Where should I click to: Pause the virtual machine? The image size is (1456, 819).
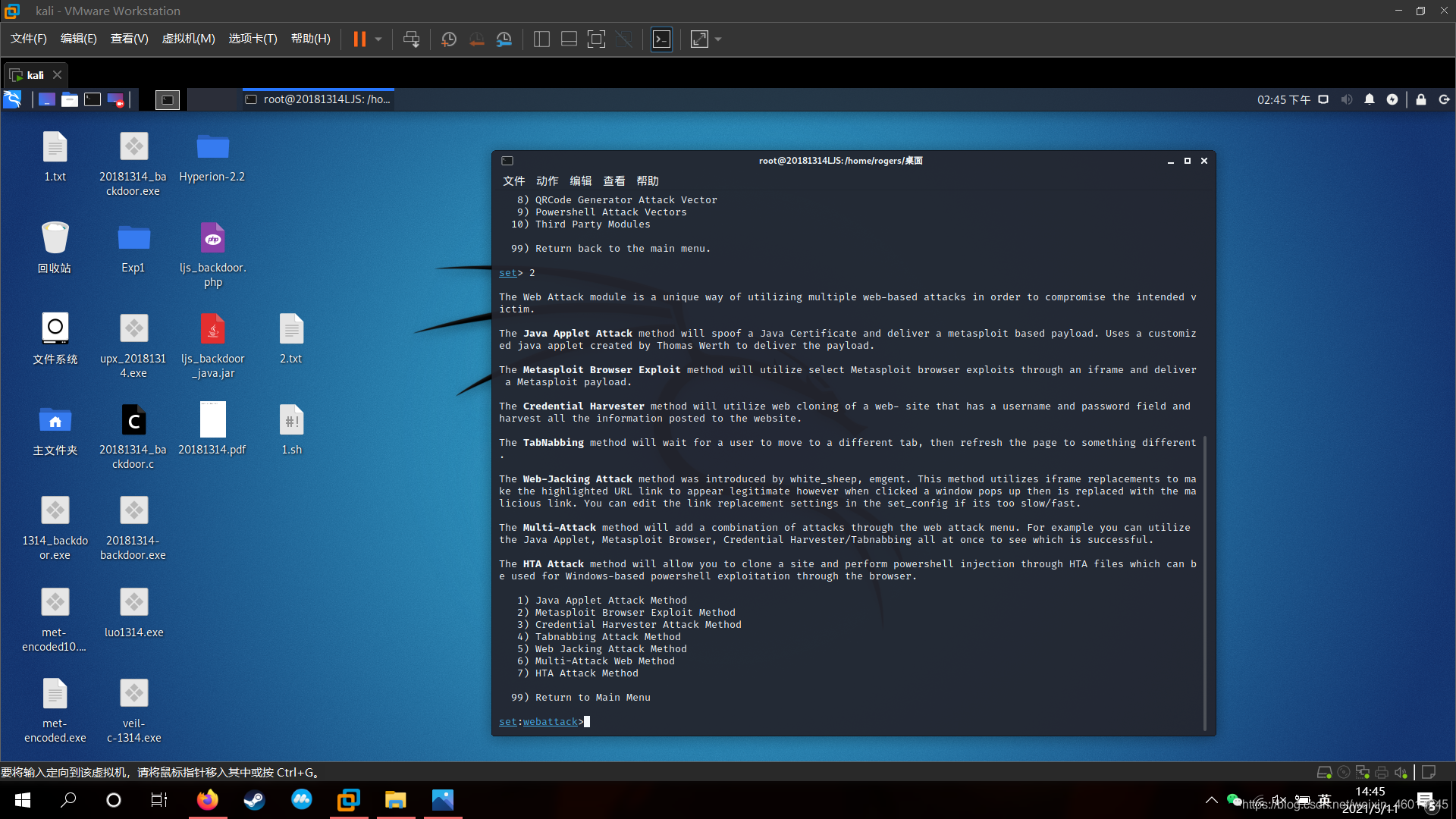[x=359, y=39]
